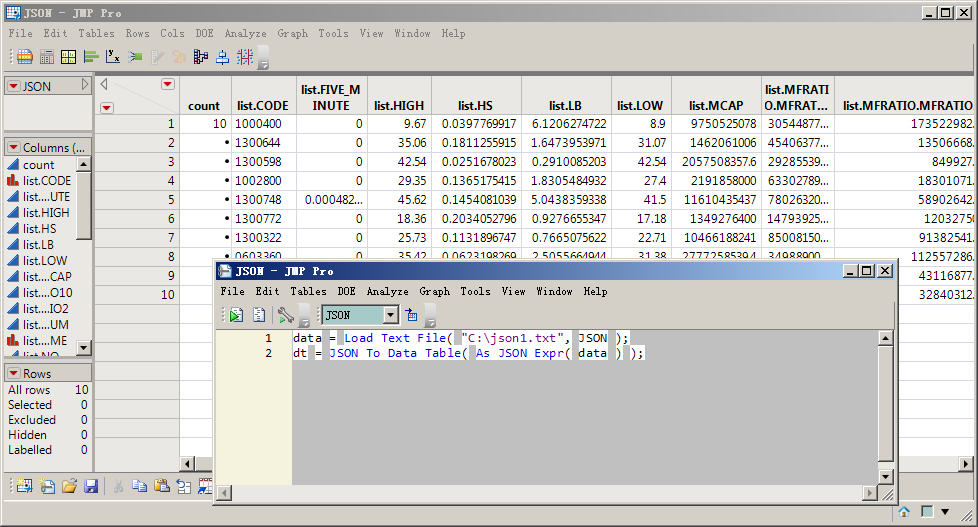
Task: Select the list.HIGH column header
Action: point(398,105)
